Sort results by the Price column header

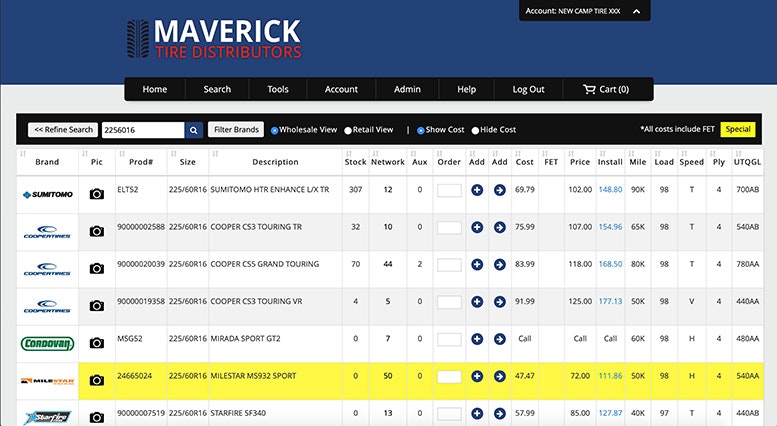[x=580, y=162]
